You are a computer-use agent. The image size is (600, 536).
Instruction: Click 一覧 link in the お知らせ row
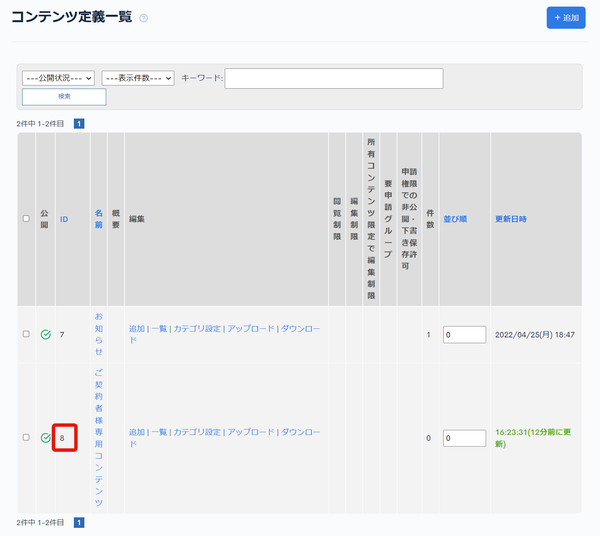pos(159,329)
